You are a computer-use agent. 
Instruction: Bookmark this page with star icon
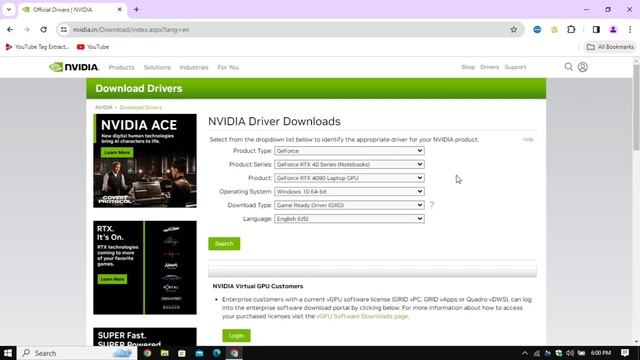click(513, 29)
